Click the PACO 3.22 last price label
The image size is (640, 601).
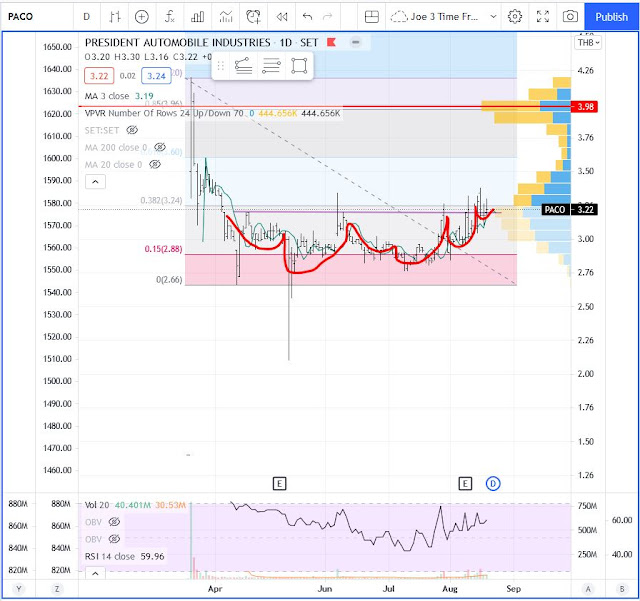(x=570, y=209)
